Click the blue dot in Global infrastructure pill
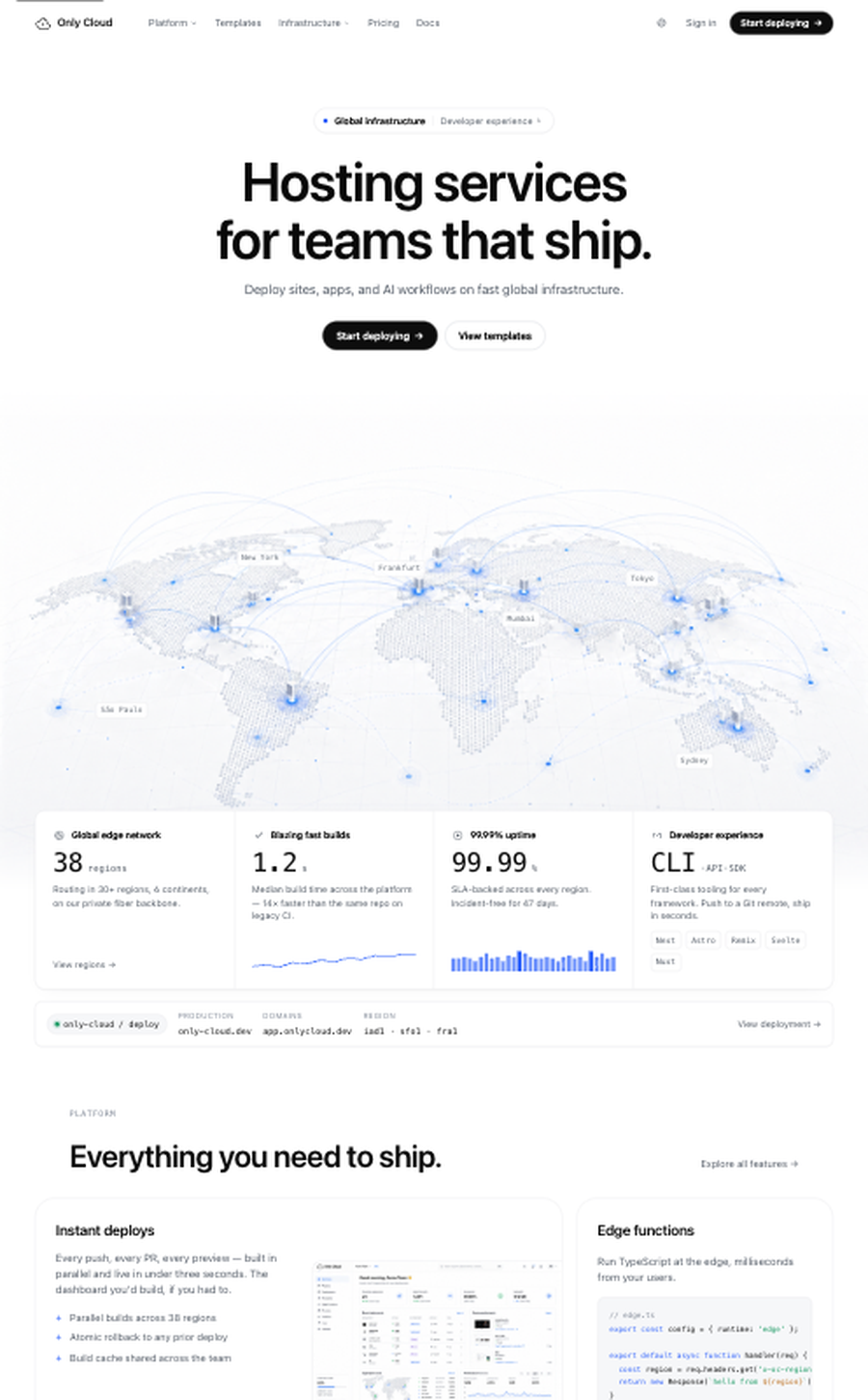This screenshot has height=1400, width=868. (x=325, y=121)
